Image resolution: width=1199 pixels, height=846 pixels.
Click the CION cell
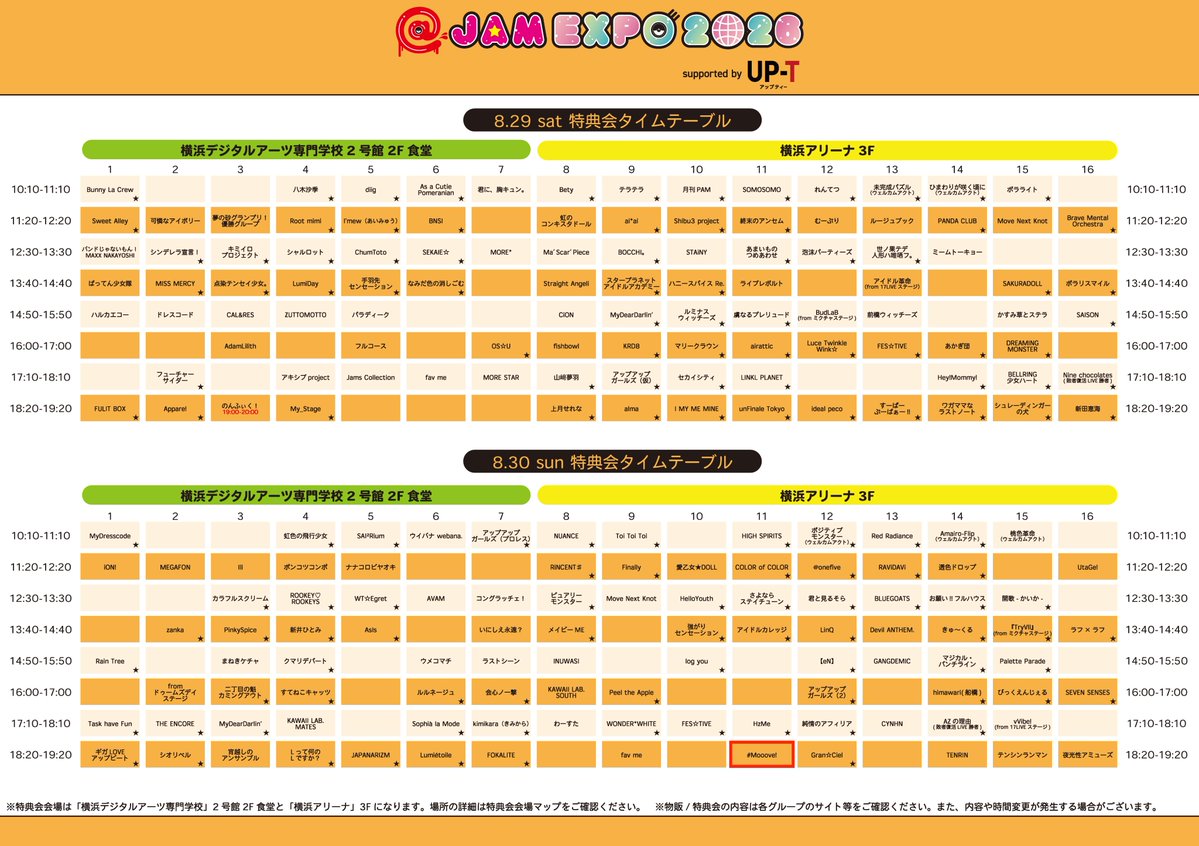click(567, 314)
